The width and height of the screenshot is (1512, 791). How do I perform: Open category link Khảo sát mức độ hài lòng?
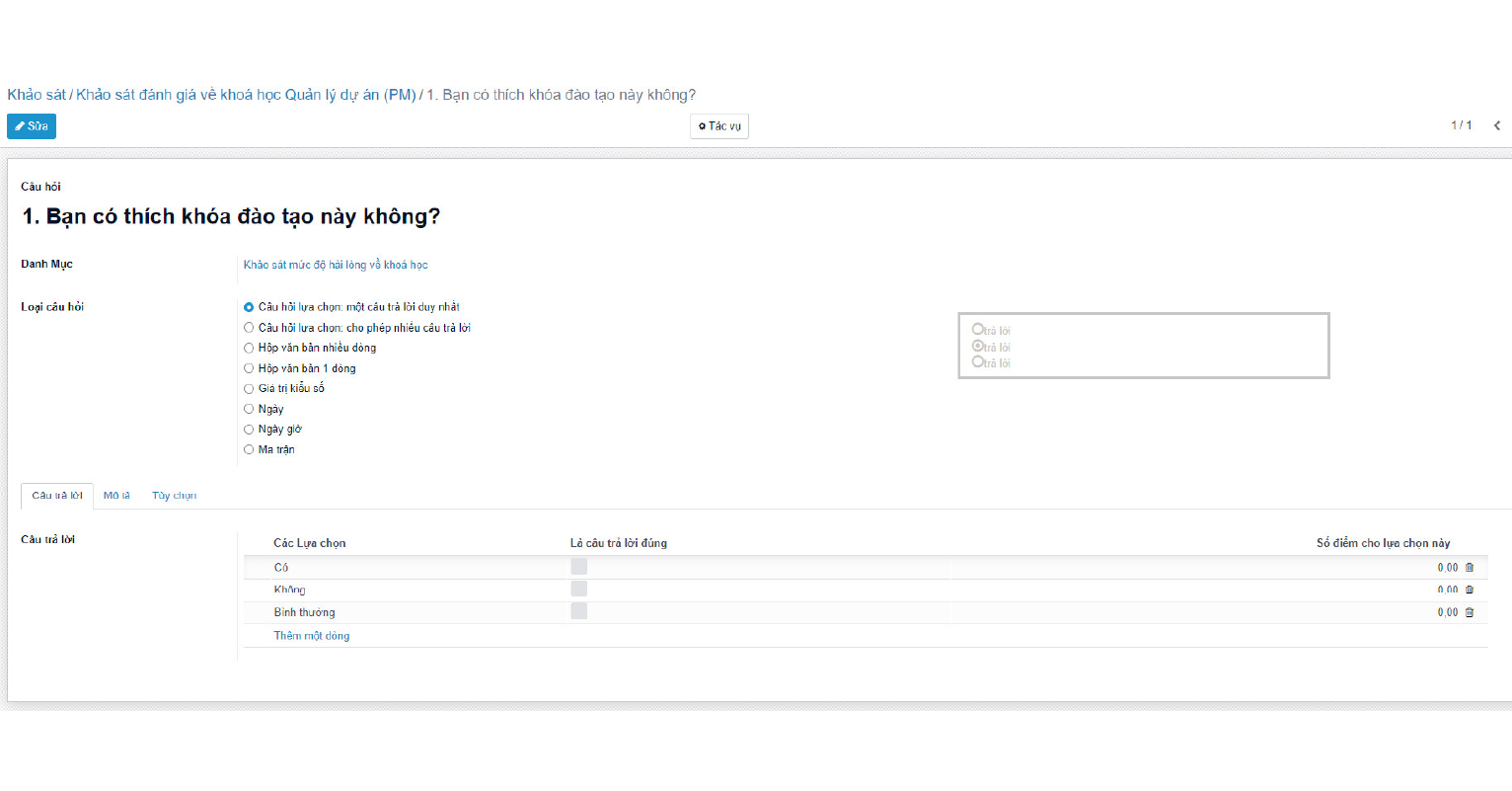(x=336, y=265)
